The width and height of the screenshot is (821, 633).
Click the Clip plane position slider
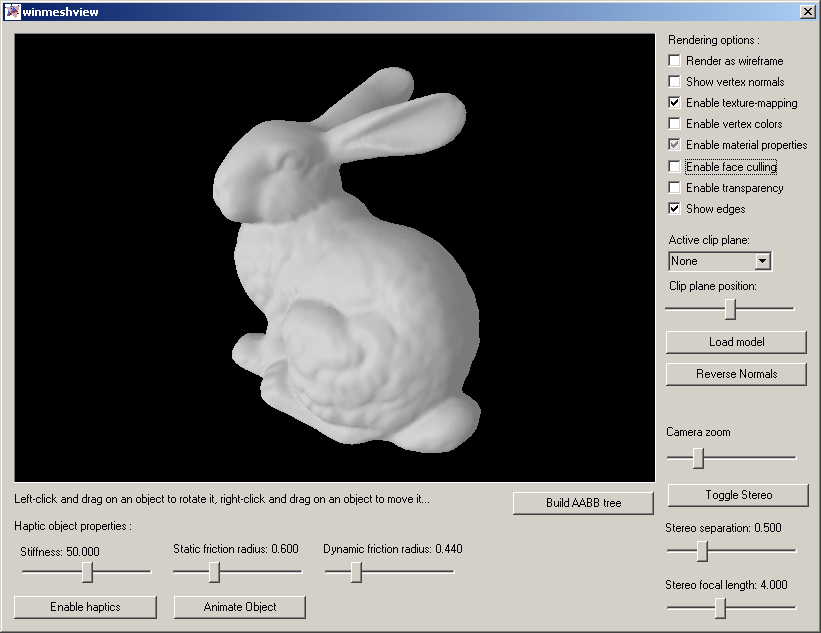point(730,309)
